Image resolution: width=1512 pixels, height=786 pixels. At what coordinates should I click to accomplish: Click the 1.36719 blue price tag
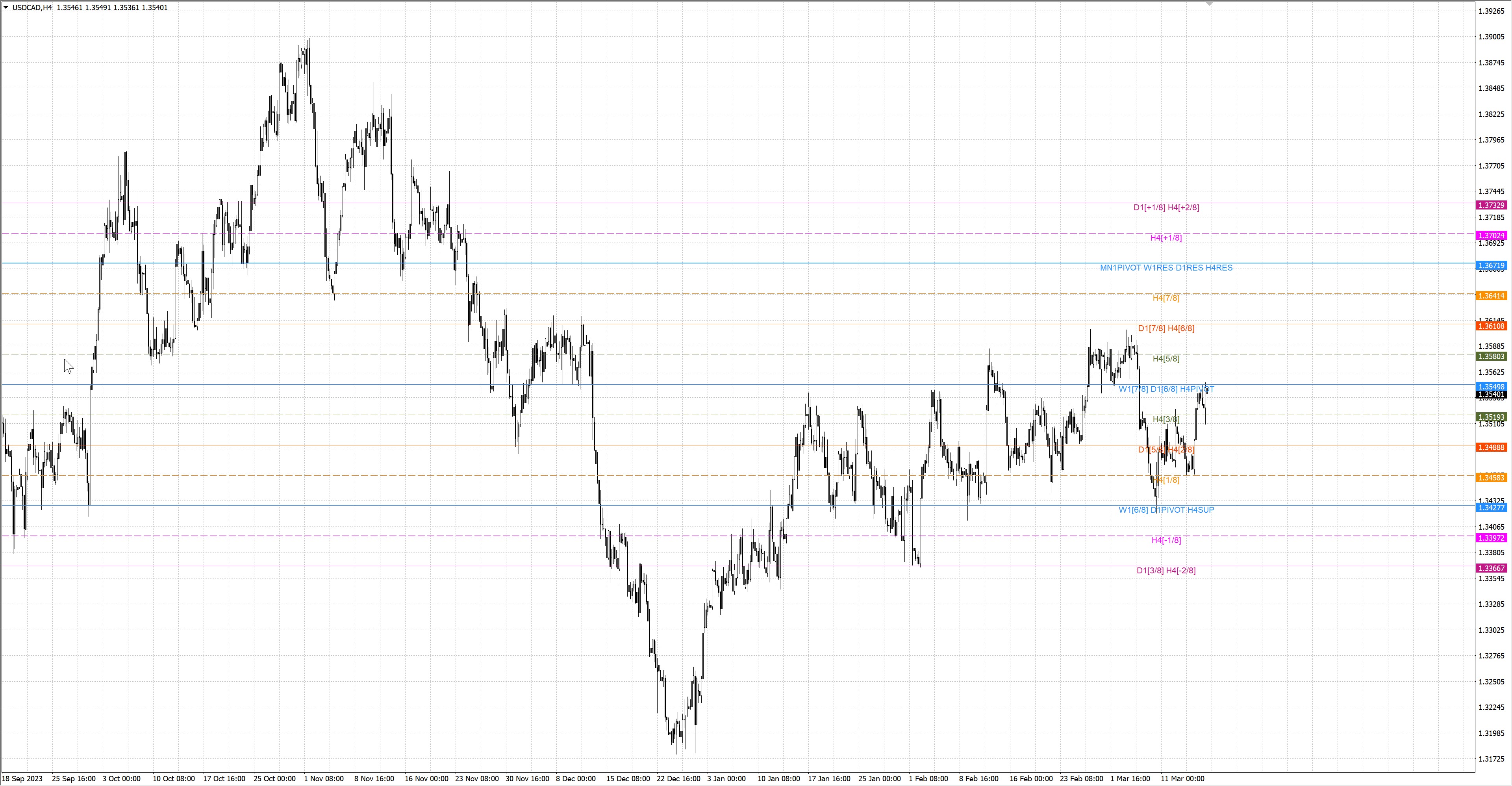tap(1491, 266)
